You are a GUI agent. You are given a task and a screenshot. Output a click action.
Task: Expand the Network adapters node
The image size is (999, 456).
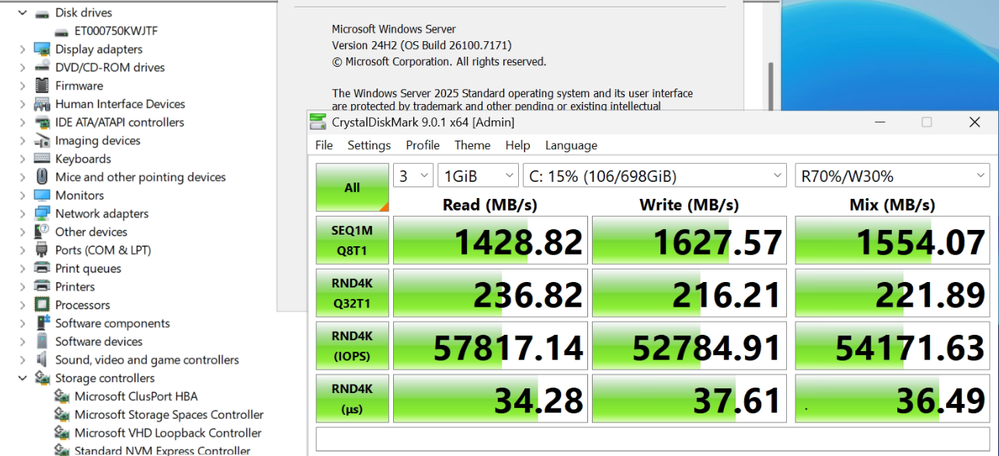pyautogui.click(x=22, y=213)
